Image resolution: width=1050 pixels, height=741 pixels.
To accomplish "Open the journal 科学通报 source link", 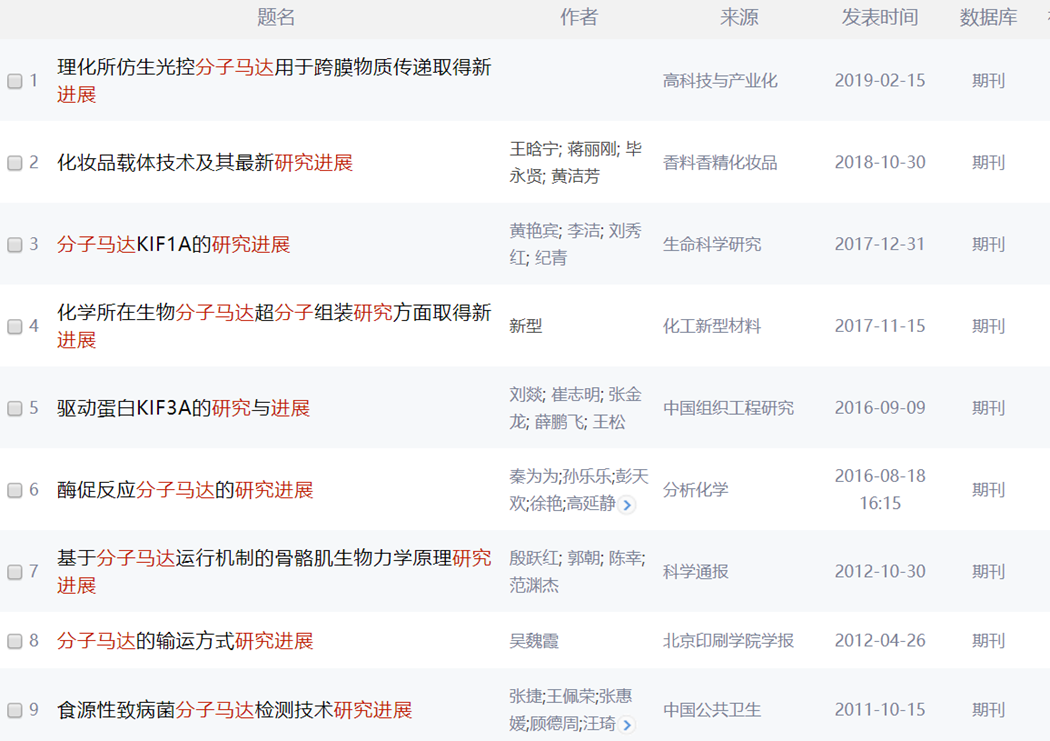I will pyautogui.click(x=695, y=572).
